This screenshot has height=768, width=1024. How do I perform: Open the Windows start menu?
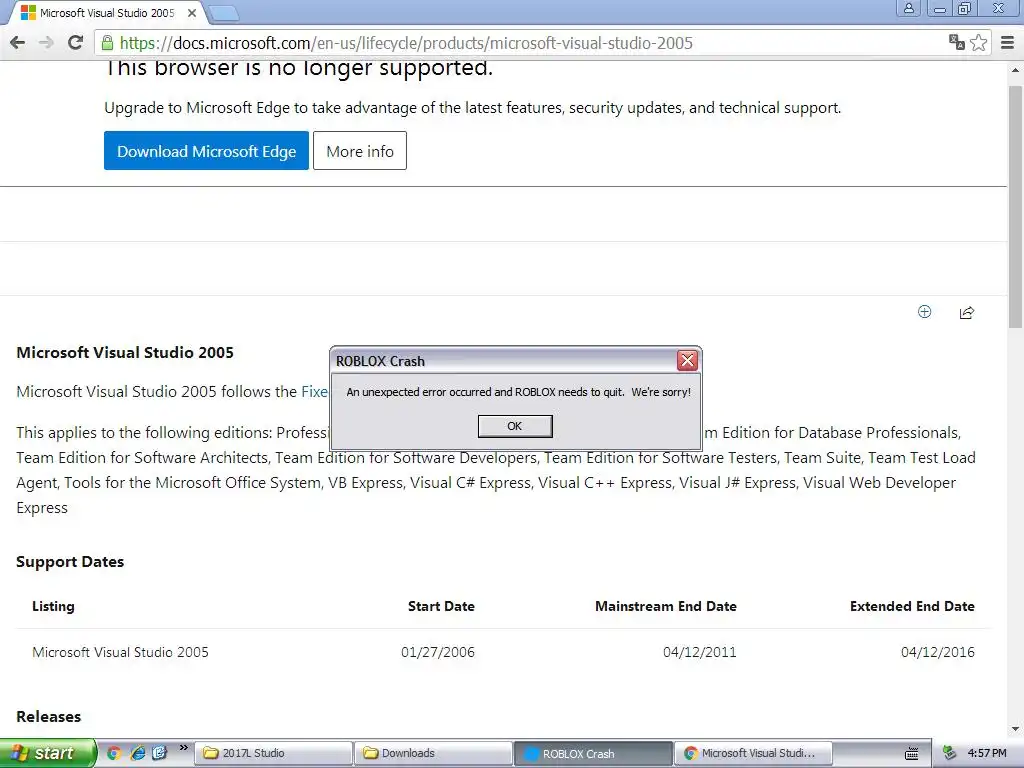coord(47,753)
